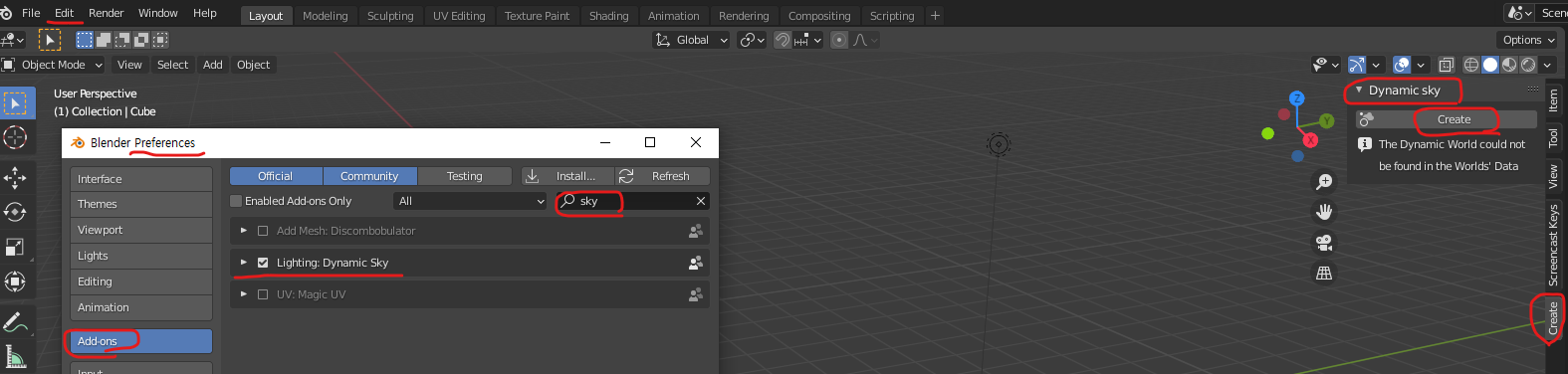Choose the Invert selection mode icon

pyautogui.click(x=141, y=40)
